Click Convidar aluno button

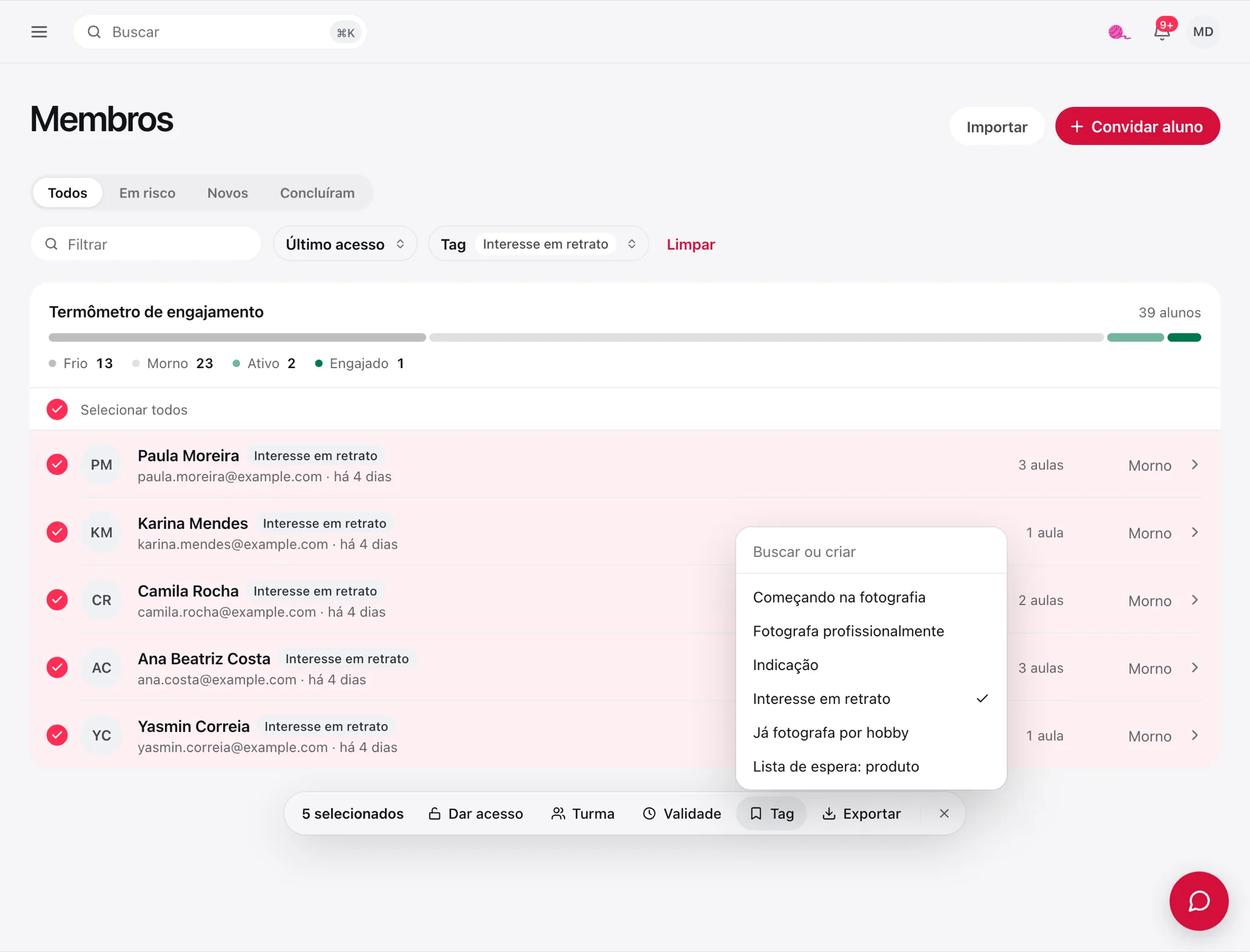1137,126
